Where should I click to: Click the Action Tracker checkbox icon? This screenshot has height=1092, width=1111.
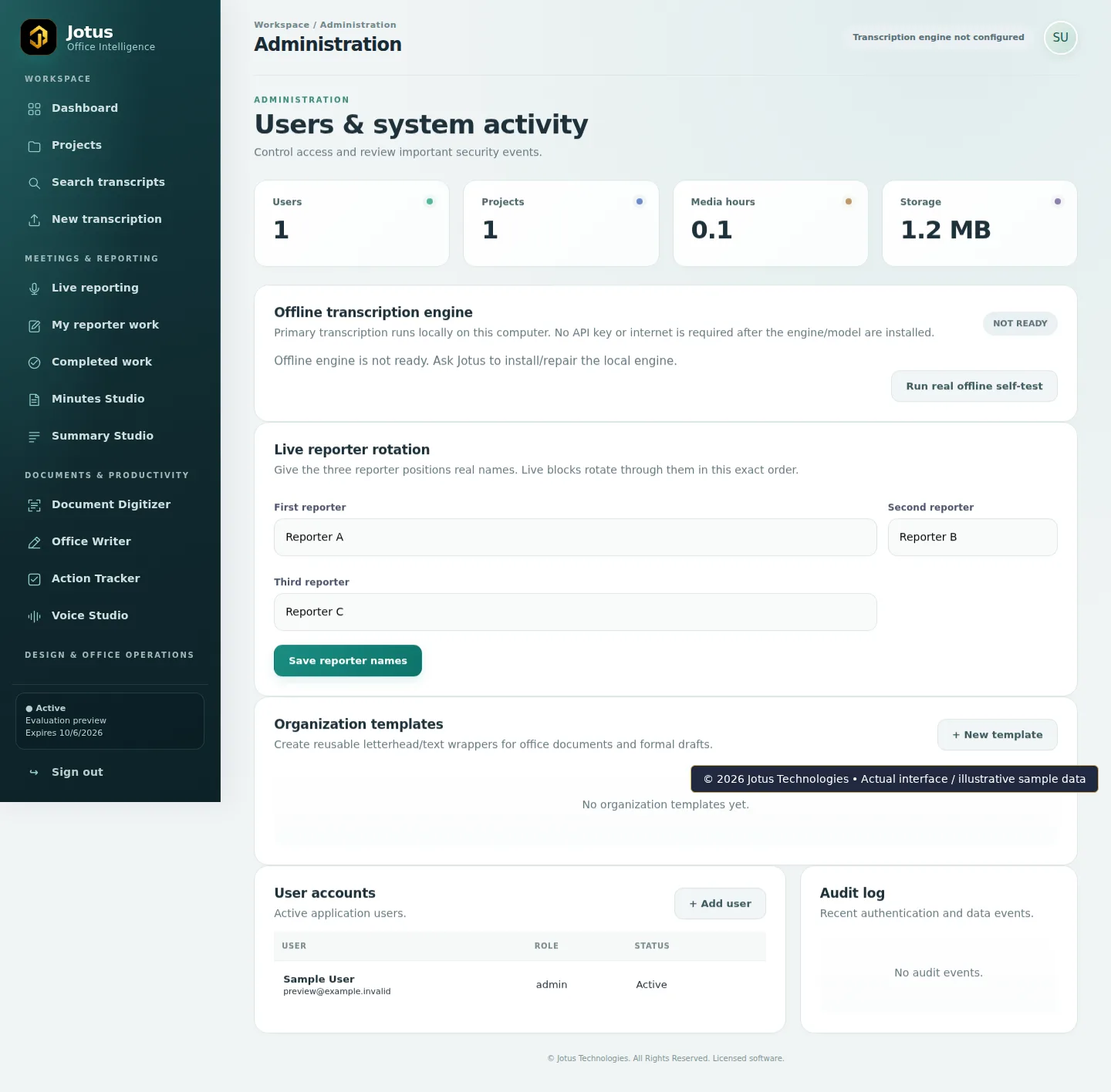pos(34,579)
